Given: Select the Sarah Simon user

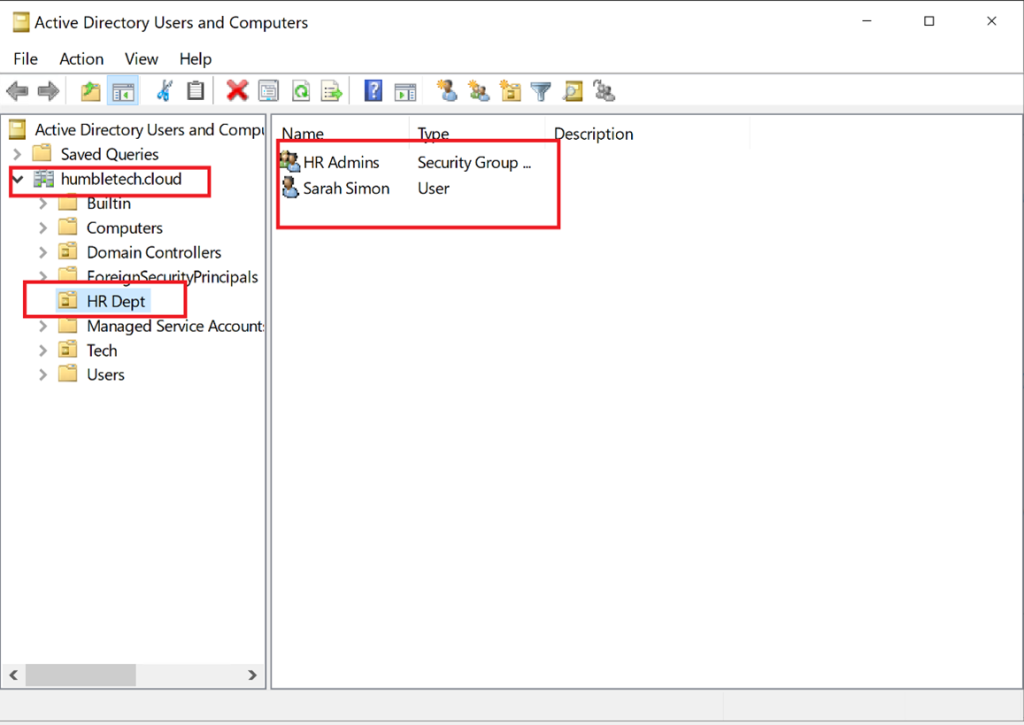Looking at the screenshot, I should pos(346,188).
